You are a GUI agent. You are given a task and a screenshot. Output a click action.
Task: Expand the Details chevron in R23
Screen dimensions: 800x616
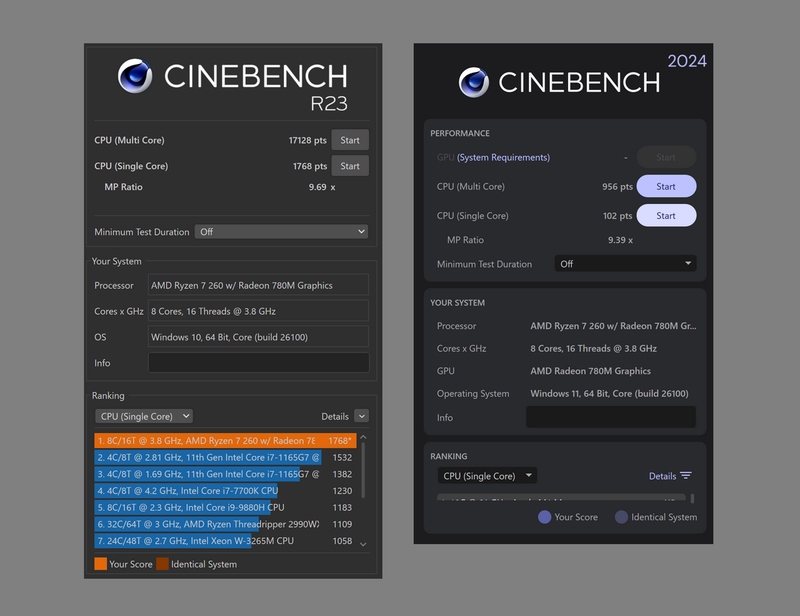pyautogui.click(x=360, y=416)
